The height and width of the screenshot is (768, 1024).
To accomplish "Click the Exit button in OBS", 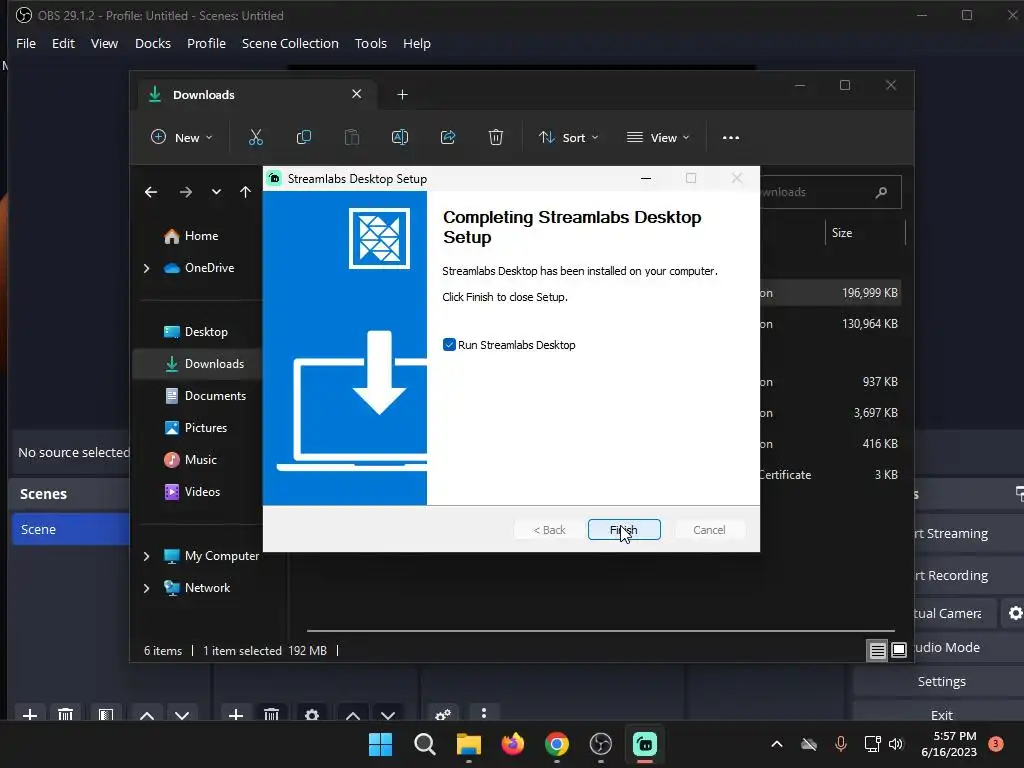I will (941, 712).
